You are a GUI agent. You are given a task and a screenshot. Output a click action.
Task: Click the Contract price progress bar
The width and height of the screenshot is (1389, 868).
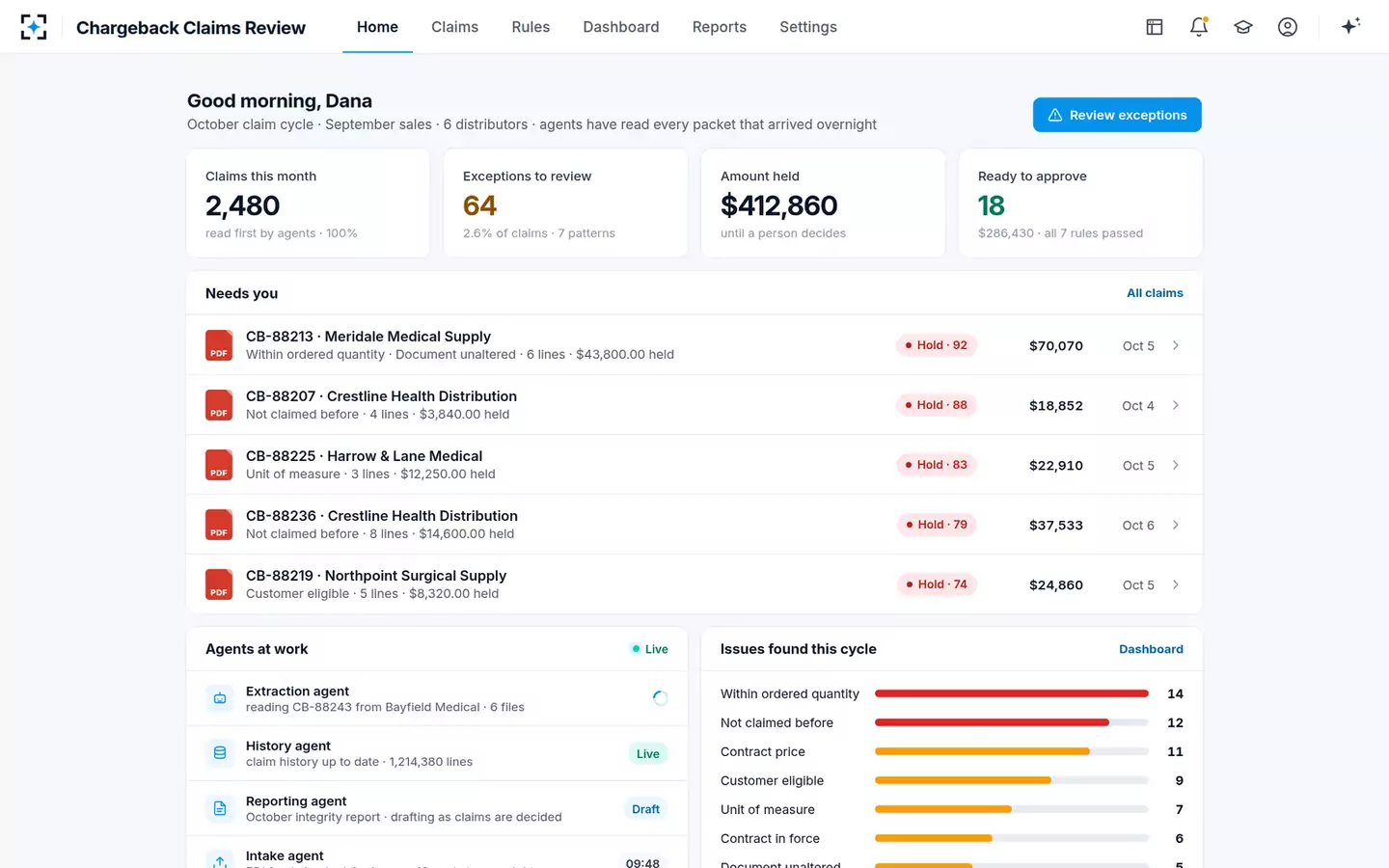tap(1012, 751)
